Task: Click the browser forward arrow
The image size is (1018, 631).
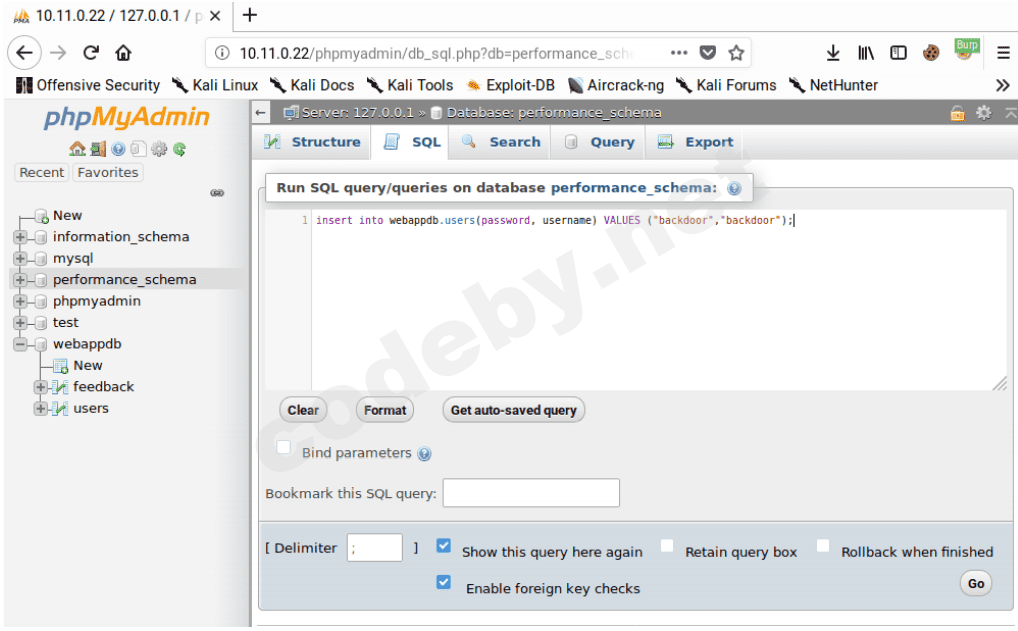Action: tap(58, 53)
